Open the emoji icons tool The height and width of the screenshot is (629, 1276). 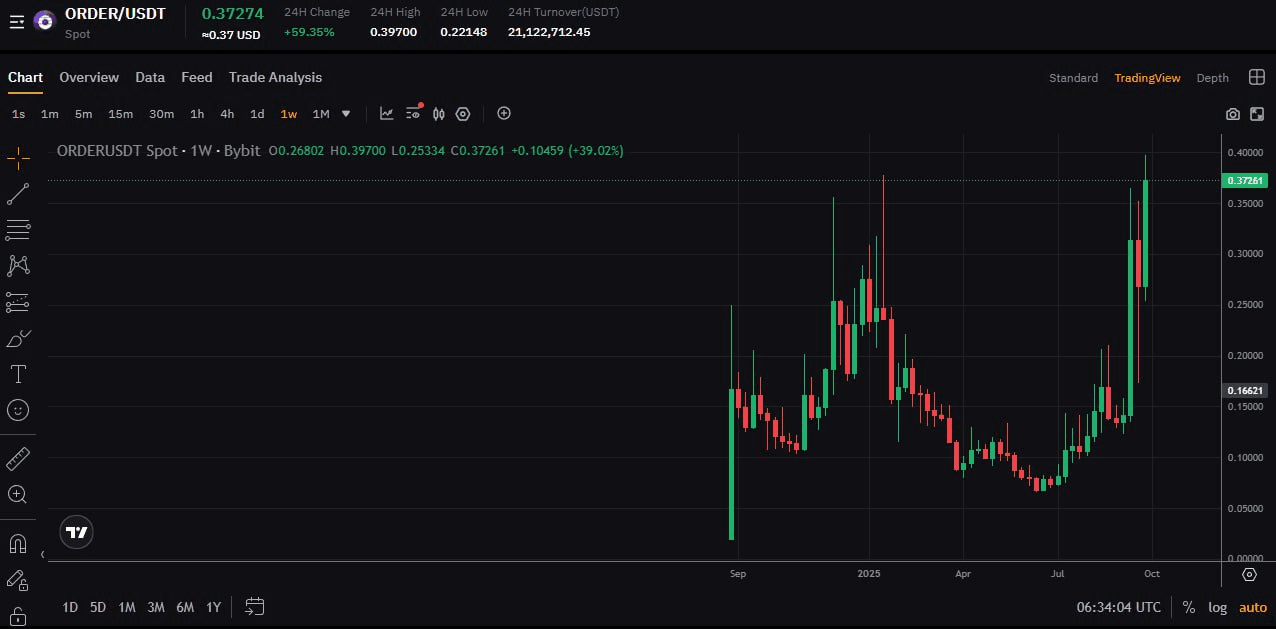coord(18,410)
